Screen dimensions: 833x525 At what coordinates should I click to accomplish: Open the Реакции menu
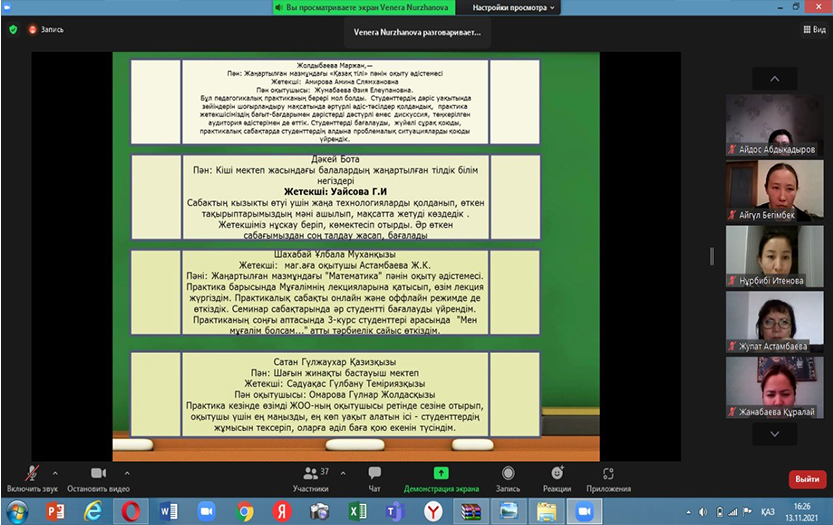pyautogui.click(x=557, y=478)
